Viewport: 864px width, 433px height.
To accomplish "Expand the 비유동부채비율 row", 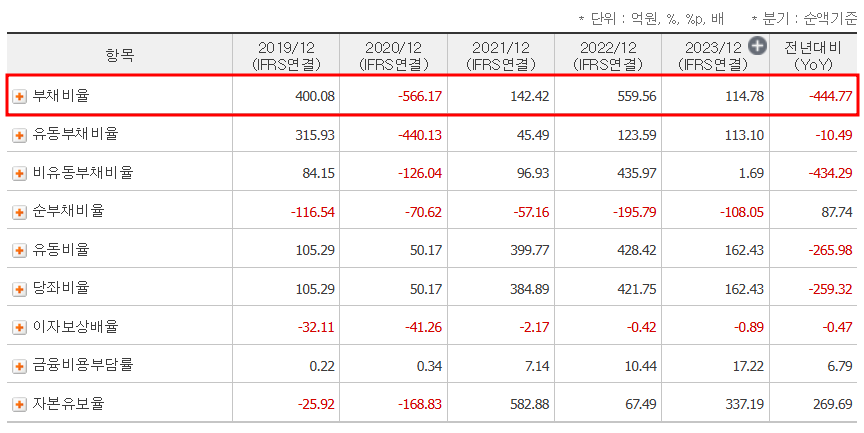I will [x=19, y=174].
